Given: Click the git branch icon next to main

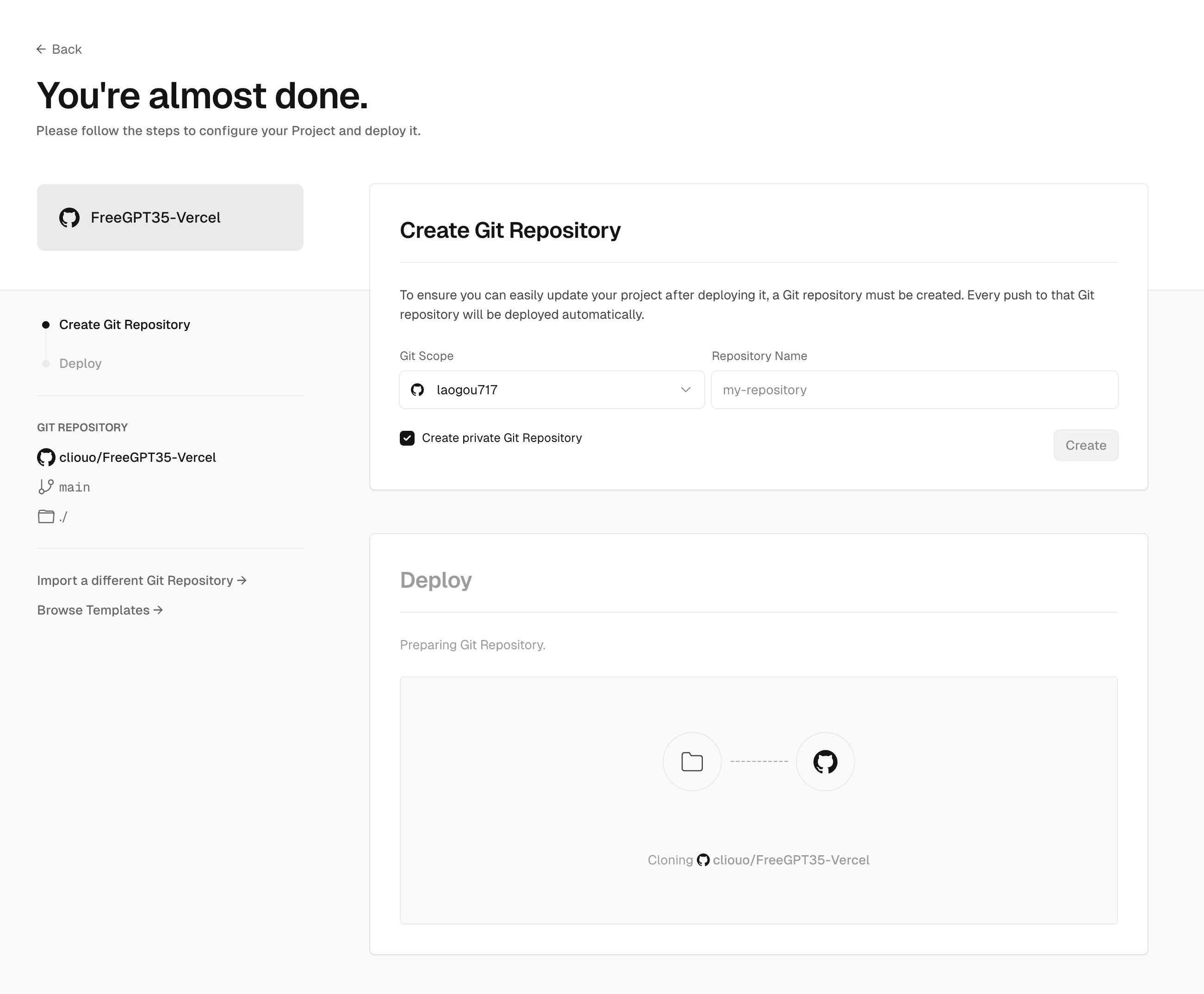Looking at the screenshot, I should [46, 487].
